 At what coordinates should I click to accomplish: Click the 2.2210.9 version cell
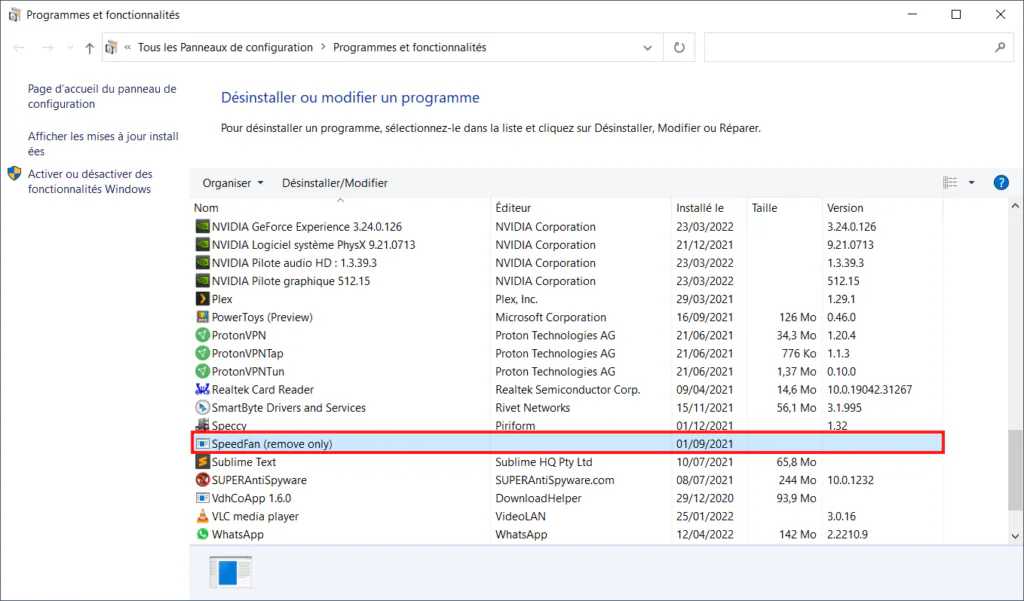pos(848,534)
